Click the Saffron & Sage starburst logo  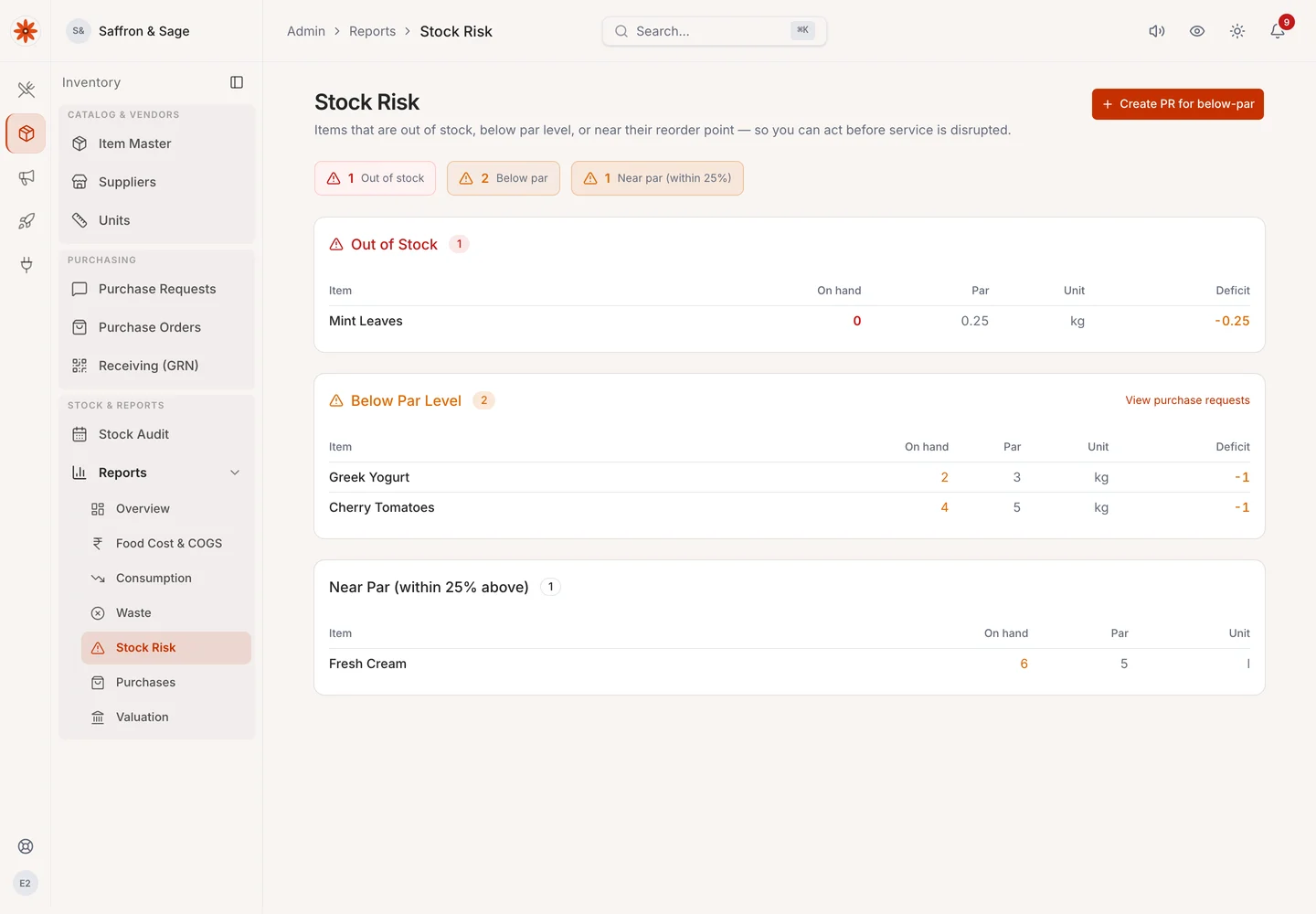[26, 31]
